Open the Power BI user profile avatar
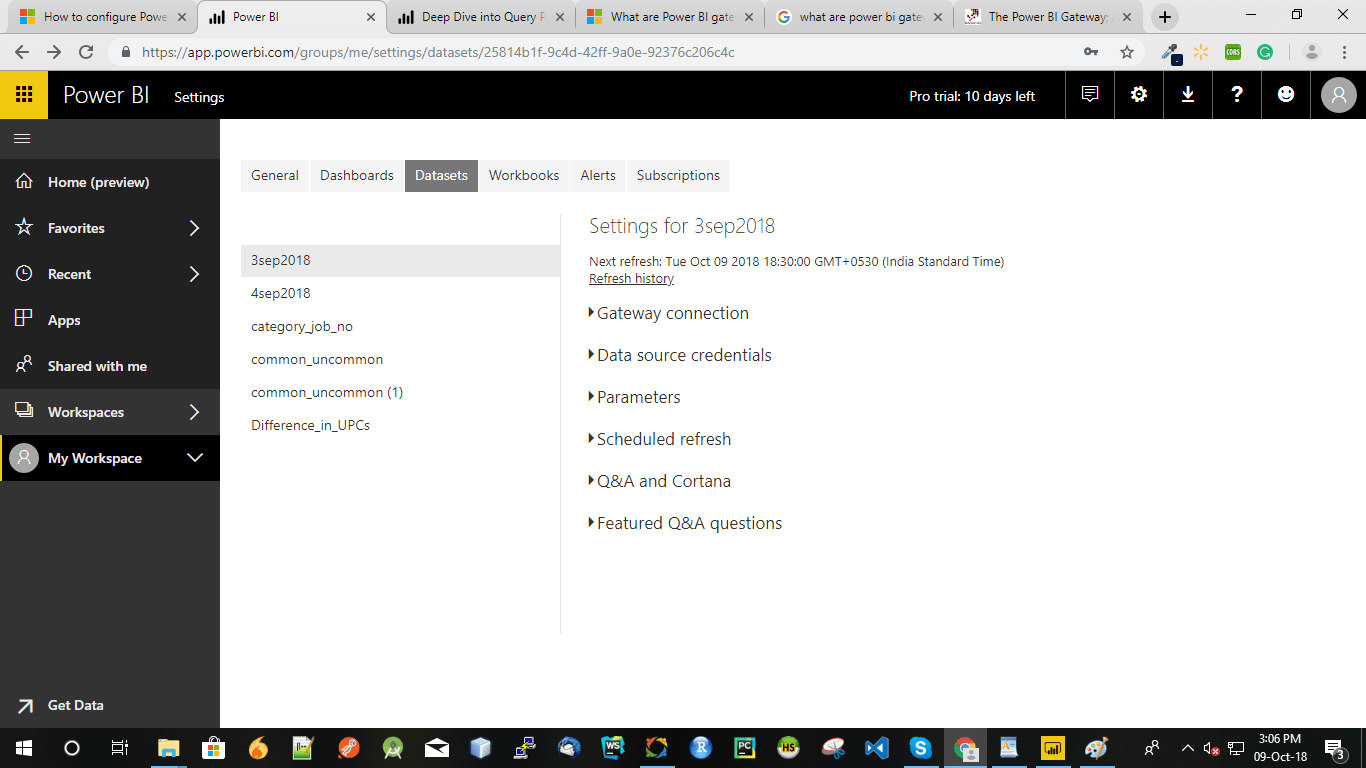Image resolution: width=1366 pixels, height=768 pixels. point(1338,95)
